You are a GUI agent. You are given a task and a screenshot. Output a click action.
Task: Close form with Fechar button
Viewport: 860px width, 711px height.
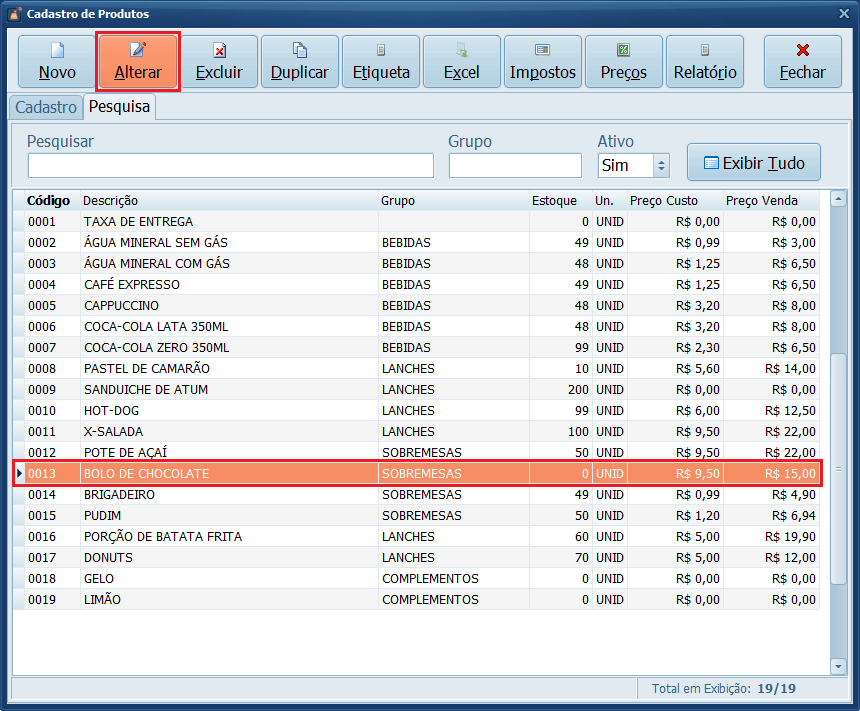click(x=802, y=62)
